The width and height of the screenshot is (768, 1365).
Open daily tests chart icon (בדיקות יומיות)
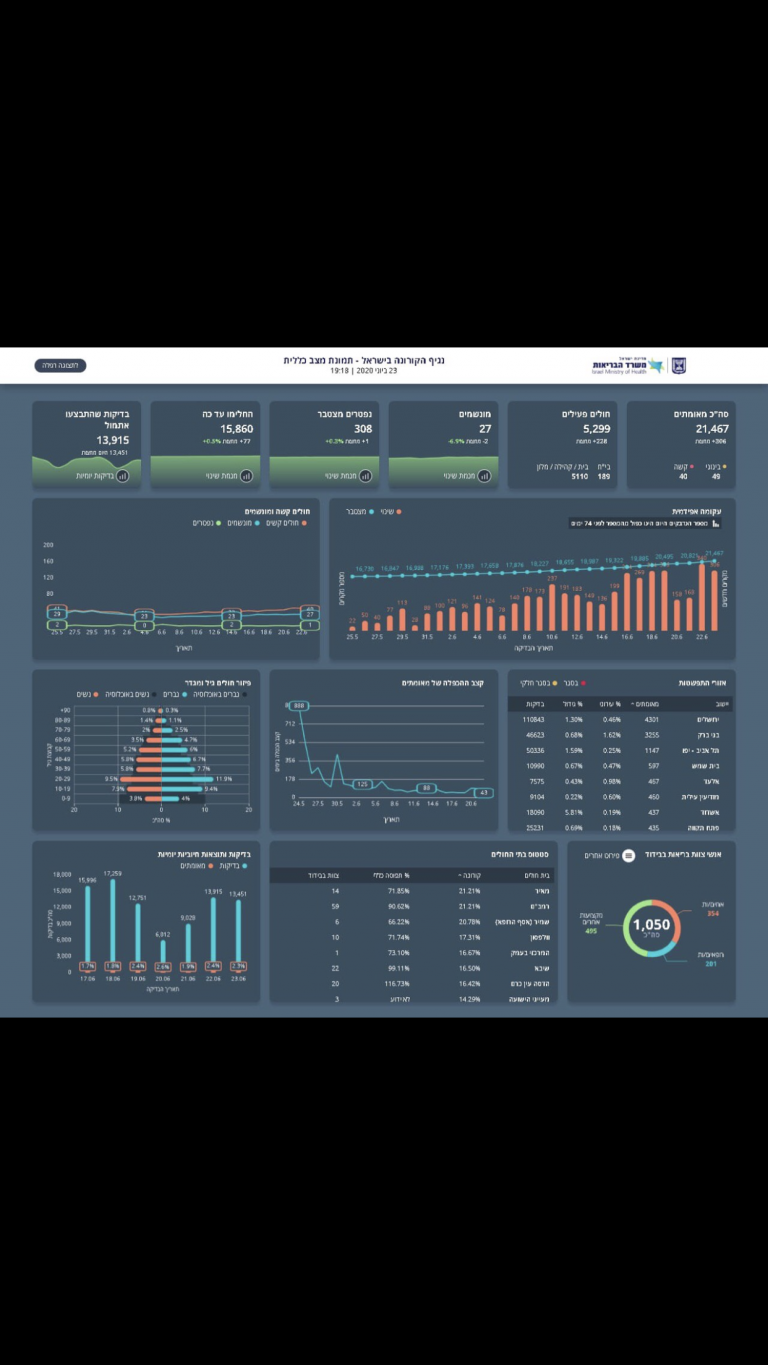pos(122,476)
